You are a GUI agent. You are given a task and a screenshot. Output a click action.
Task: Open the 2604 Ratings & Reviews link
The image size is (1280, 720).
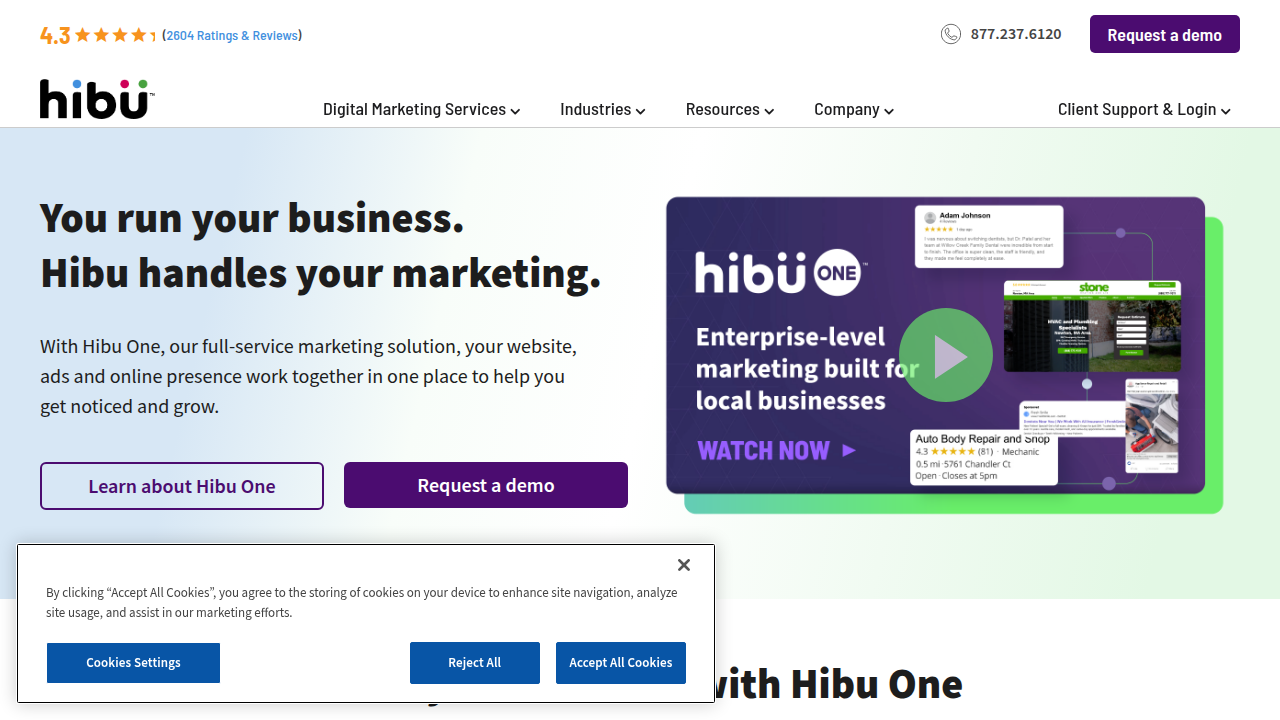tap(232, 35)
